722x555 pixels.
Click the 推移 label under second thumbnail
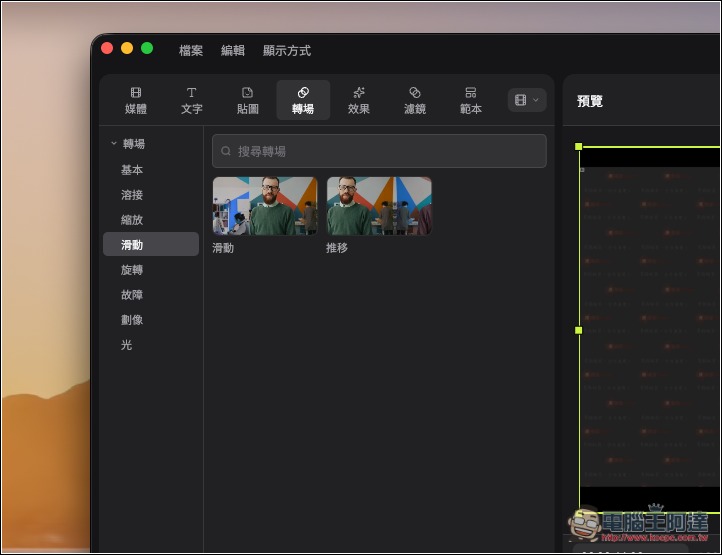coord(337,248)
